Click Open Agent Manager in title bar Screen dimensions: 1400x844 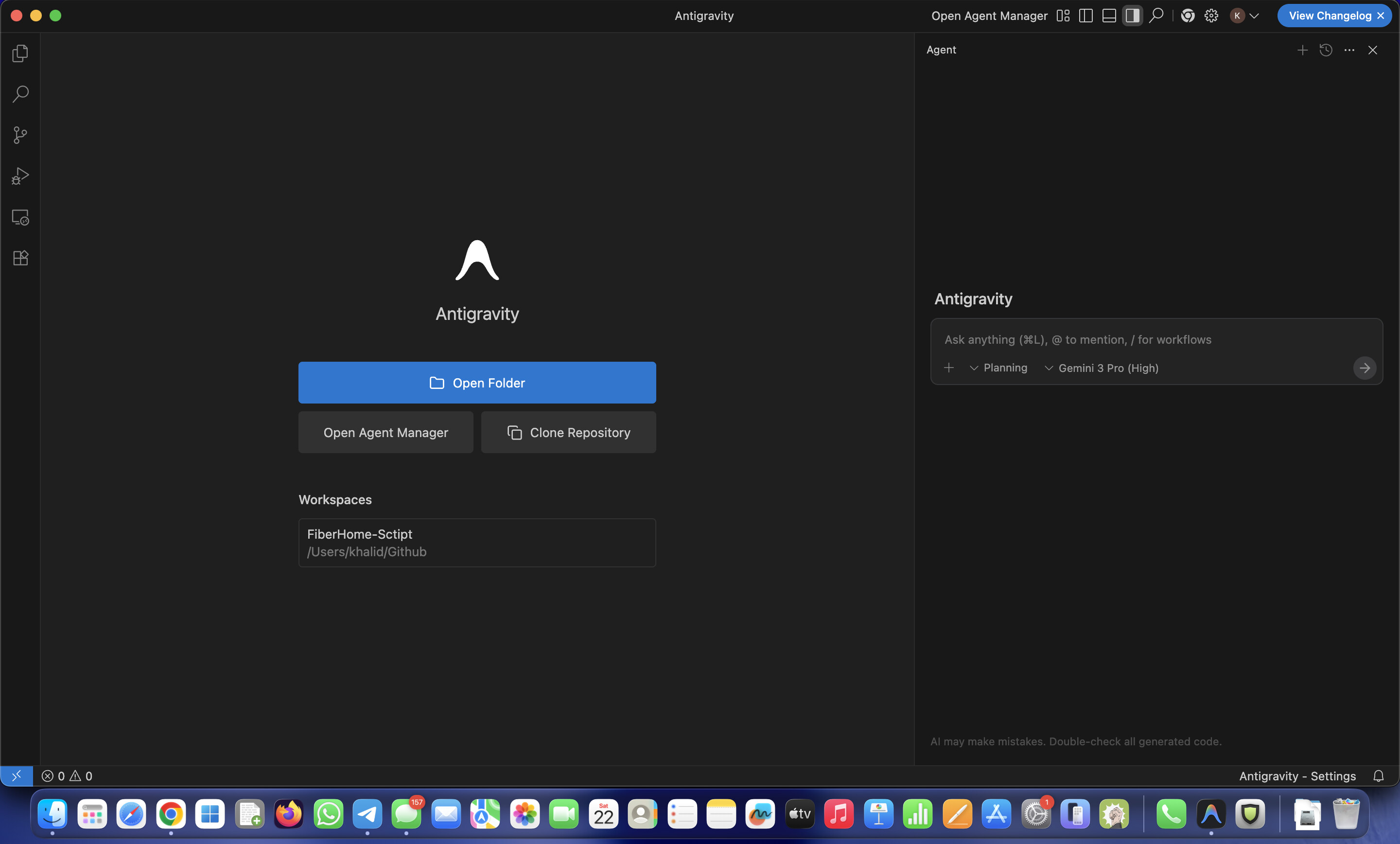coord(989,16)
